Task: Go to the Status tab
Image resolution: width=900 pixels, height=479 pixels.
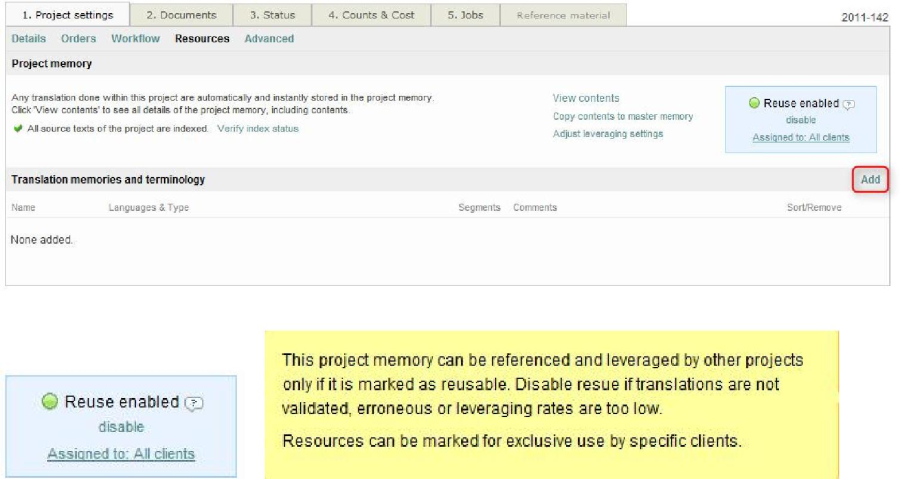Action: tap(272, 15)
